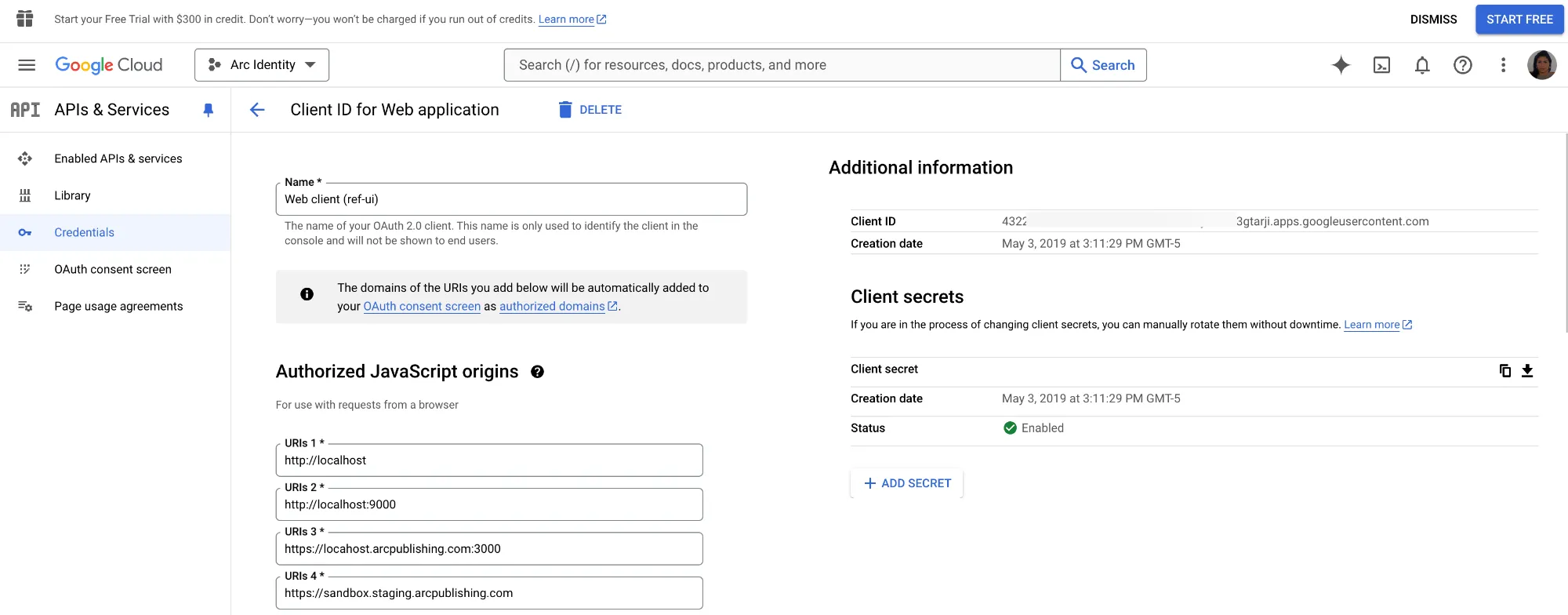The width and height of the screenshot is (1568, 615).
Task: Click the APIs & Services sidebar title
Action: [x=112, y=110]
